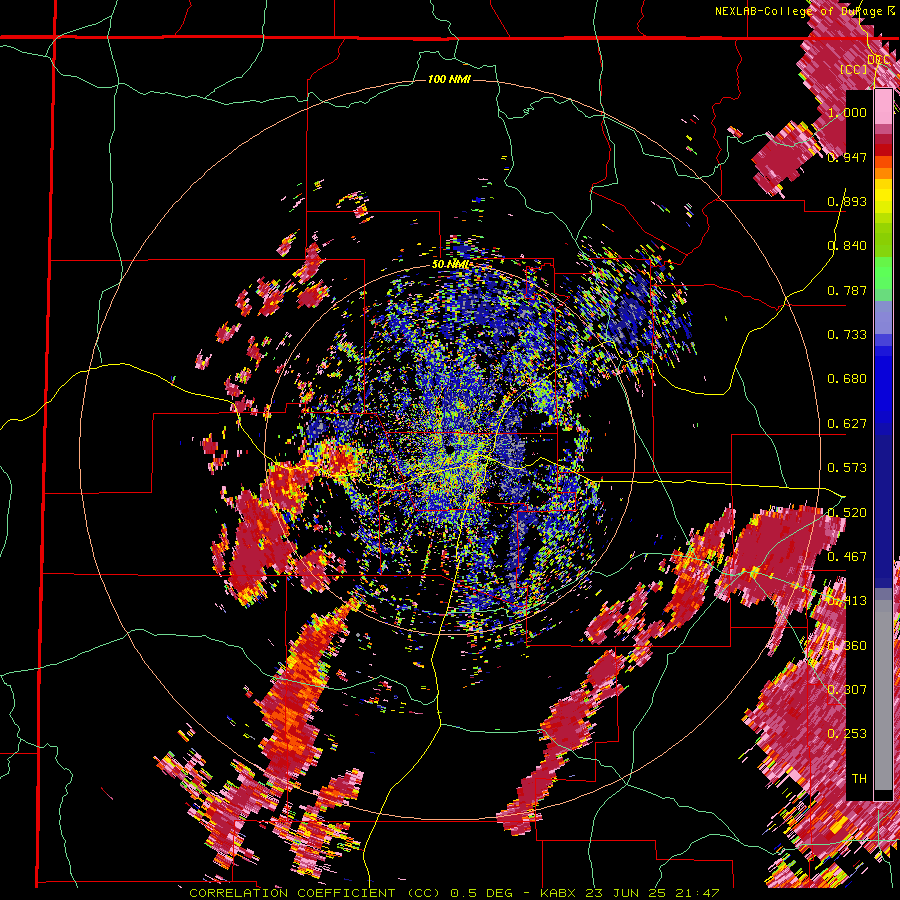Select the 0.787 scale label

(847, 290)
